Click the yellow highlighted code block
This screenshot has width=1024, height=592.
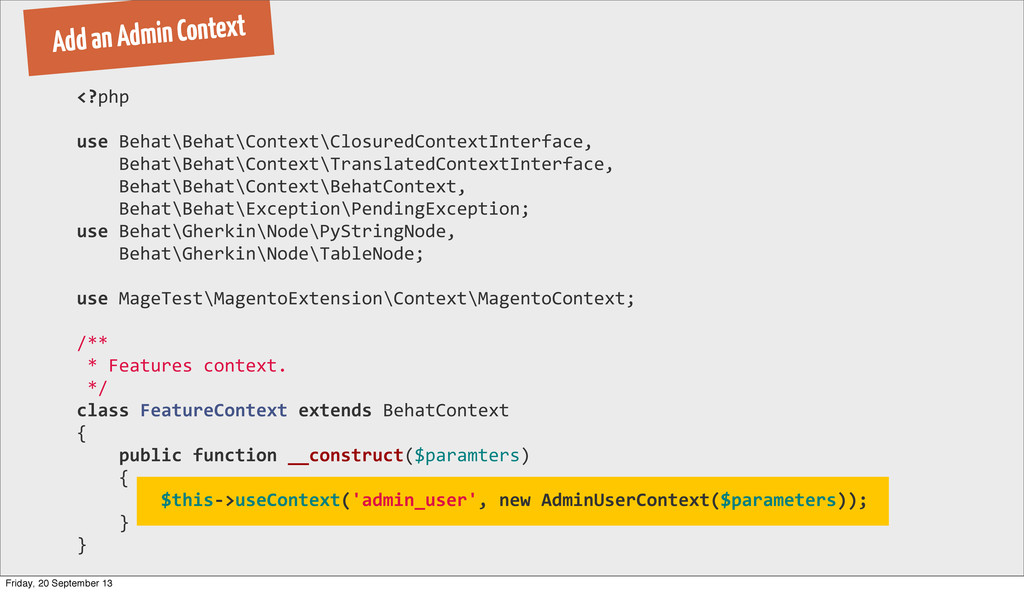point(513,501)
